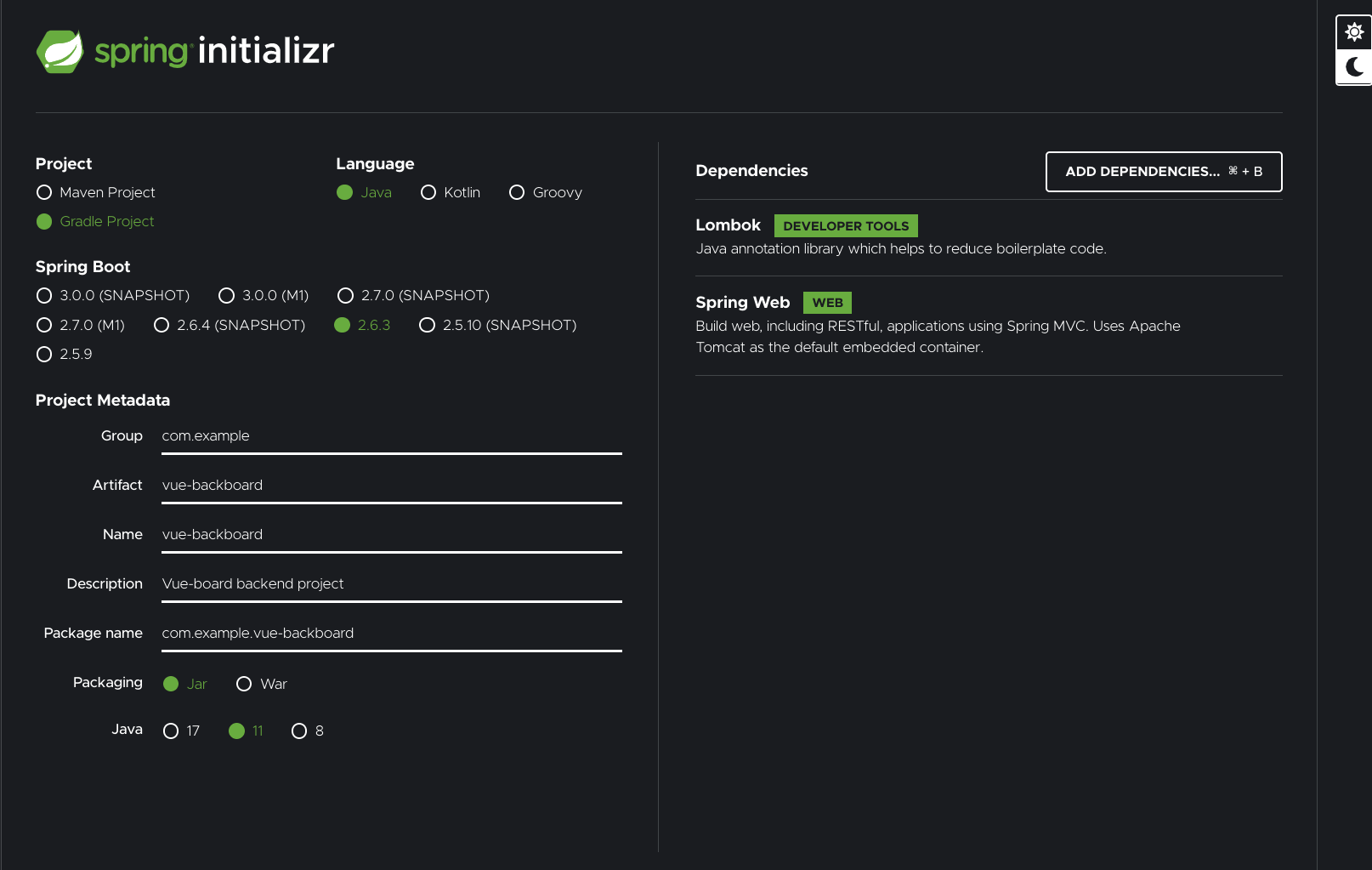Click the spring initializr title
The image size is (1372, 870).
(x=214, y=51)
